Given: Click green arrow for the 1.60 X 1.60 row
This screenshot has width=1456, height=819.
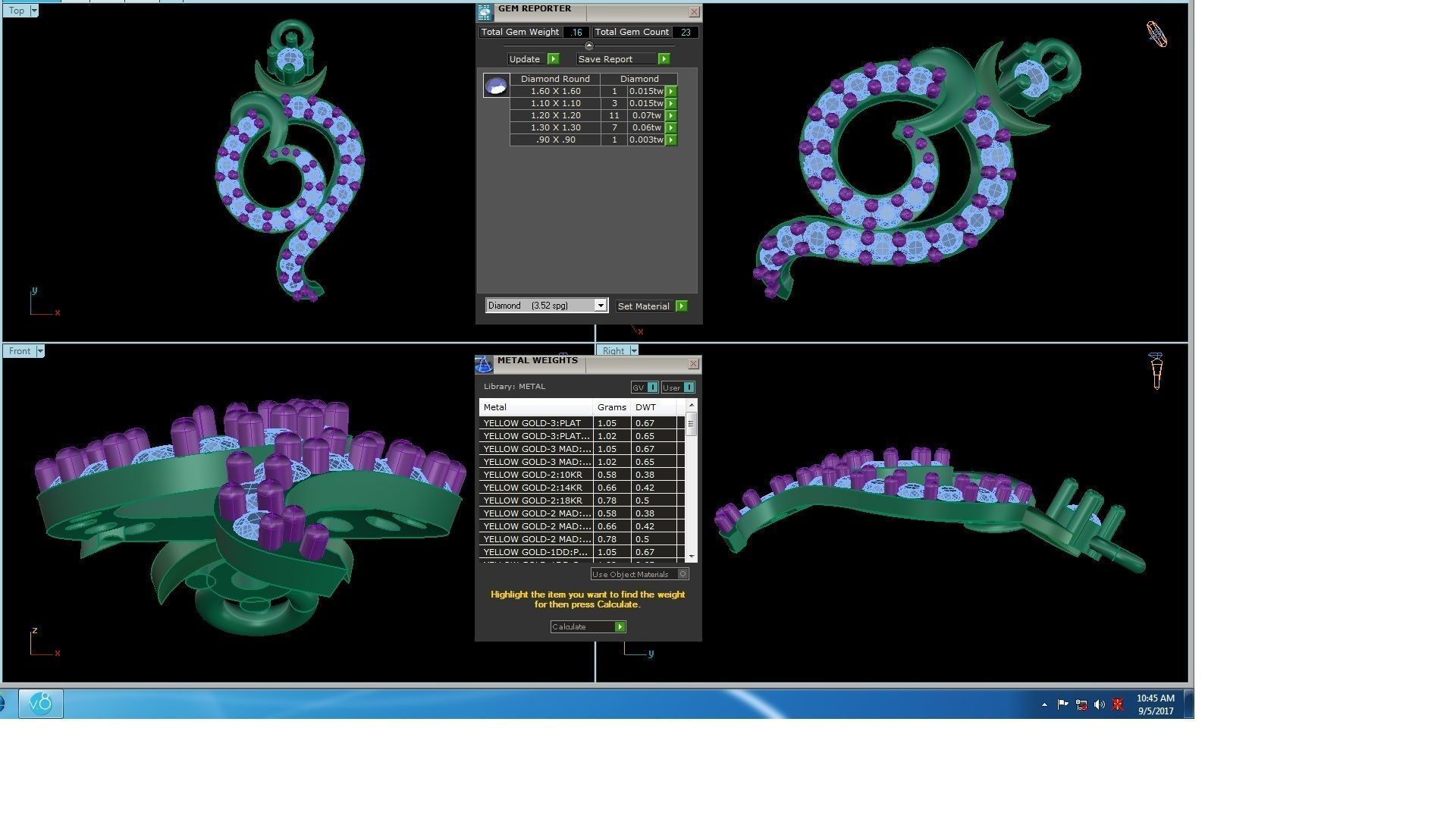Looking at the screenshot, I should pyautogui.click(x=671, y=91).
